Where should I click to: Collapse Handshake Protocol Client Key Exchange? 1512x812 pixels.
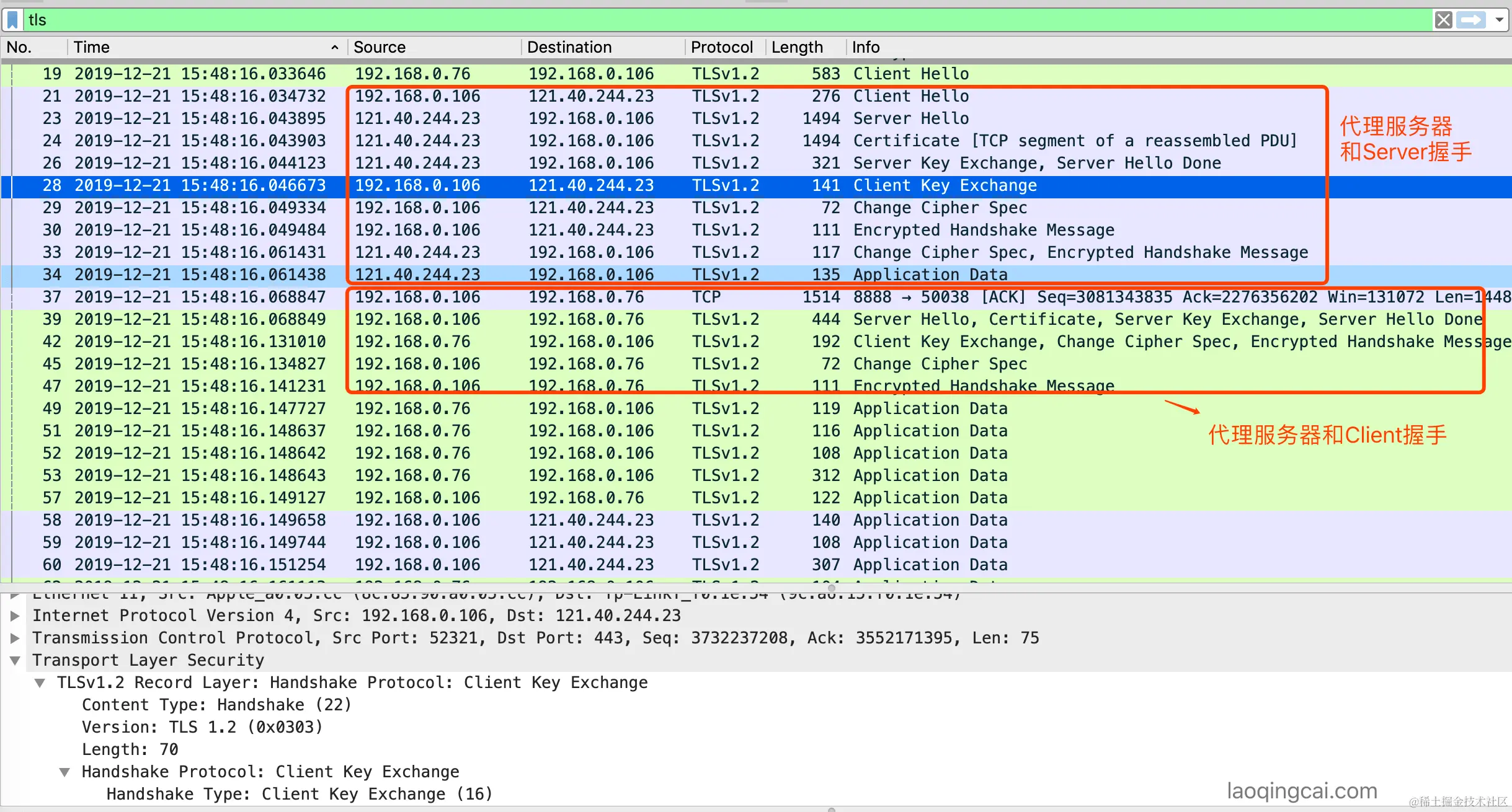64,772
